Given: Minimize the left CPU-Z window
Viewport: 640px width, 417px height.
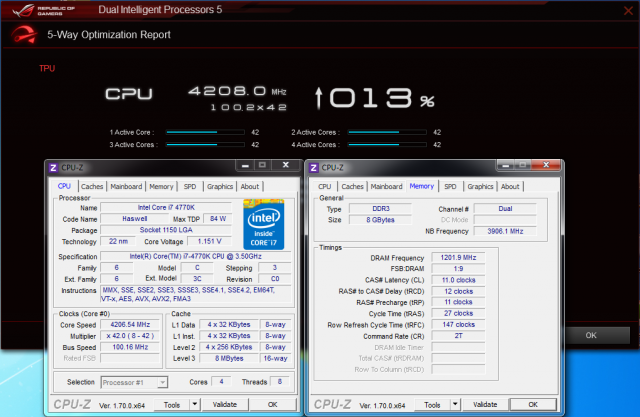Looking at the screenshot, I should [x=245, y=165].
